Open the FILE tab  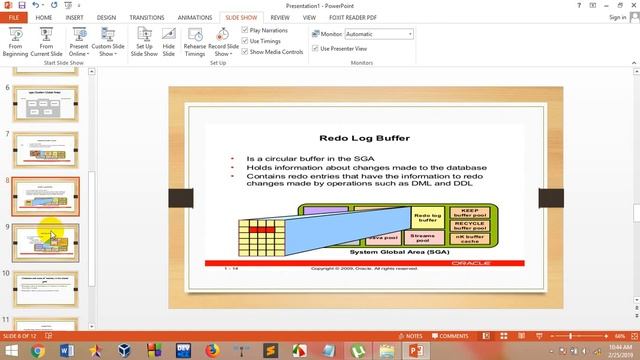point(14,18)
